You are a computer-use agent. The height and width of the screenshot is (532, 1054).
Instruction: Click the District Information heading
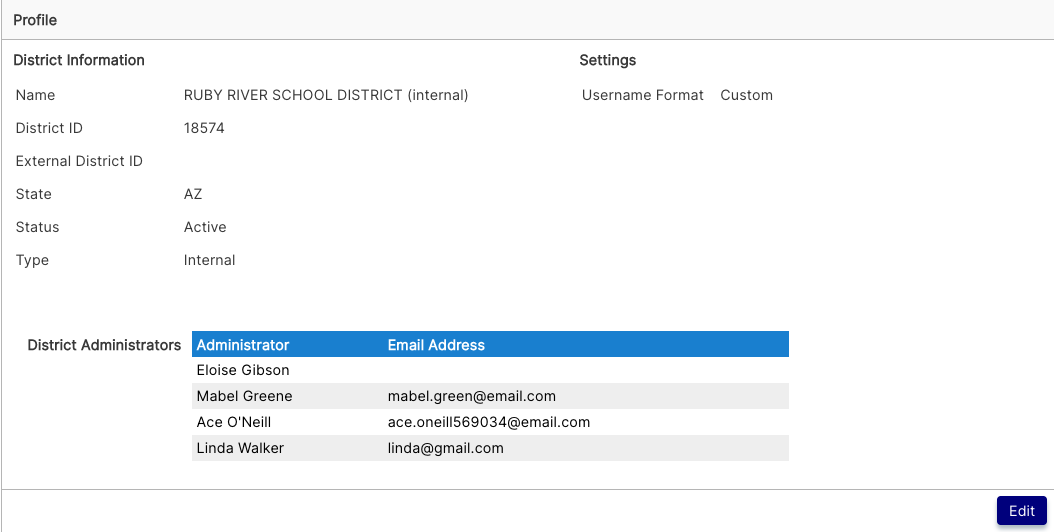tap(79, 60)
